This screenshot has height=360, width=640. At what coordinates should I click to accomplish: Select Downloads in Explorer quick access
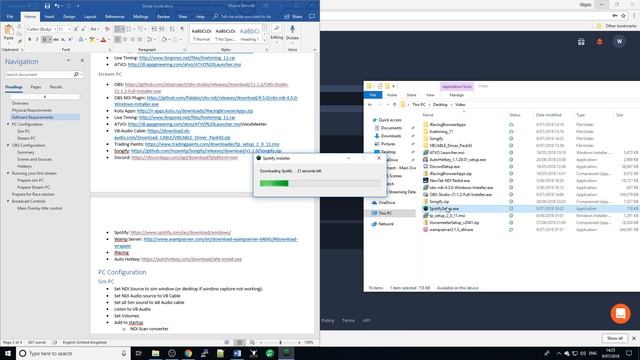pyautogui.click(x=391, y=136)
